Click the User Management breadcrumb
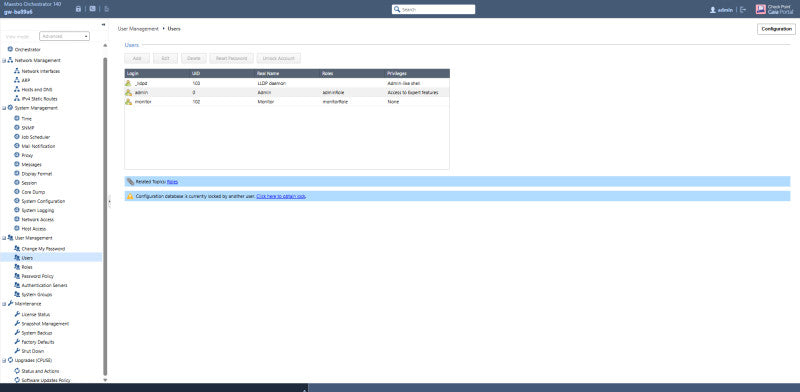 pos(138,29)
